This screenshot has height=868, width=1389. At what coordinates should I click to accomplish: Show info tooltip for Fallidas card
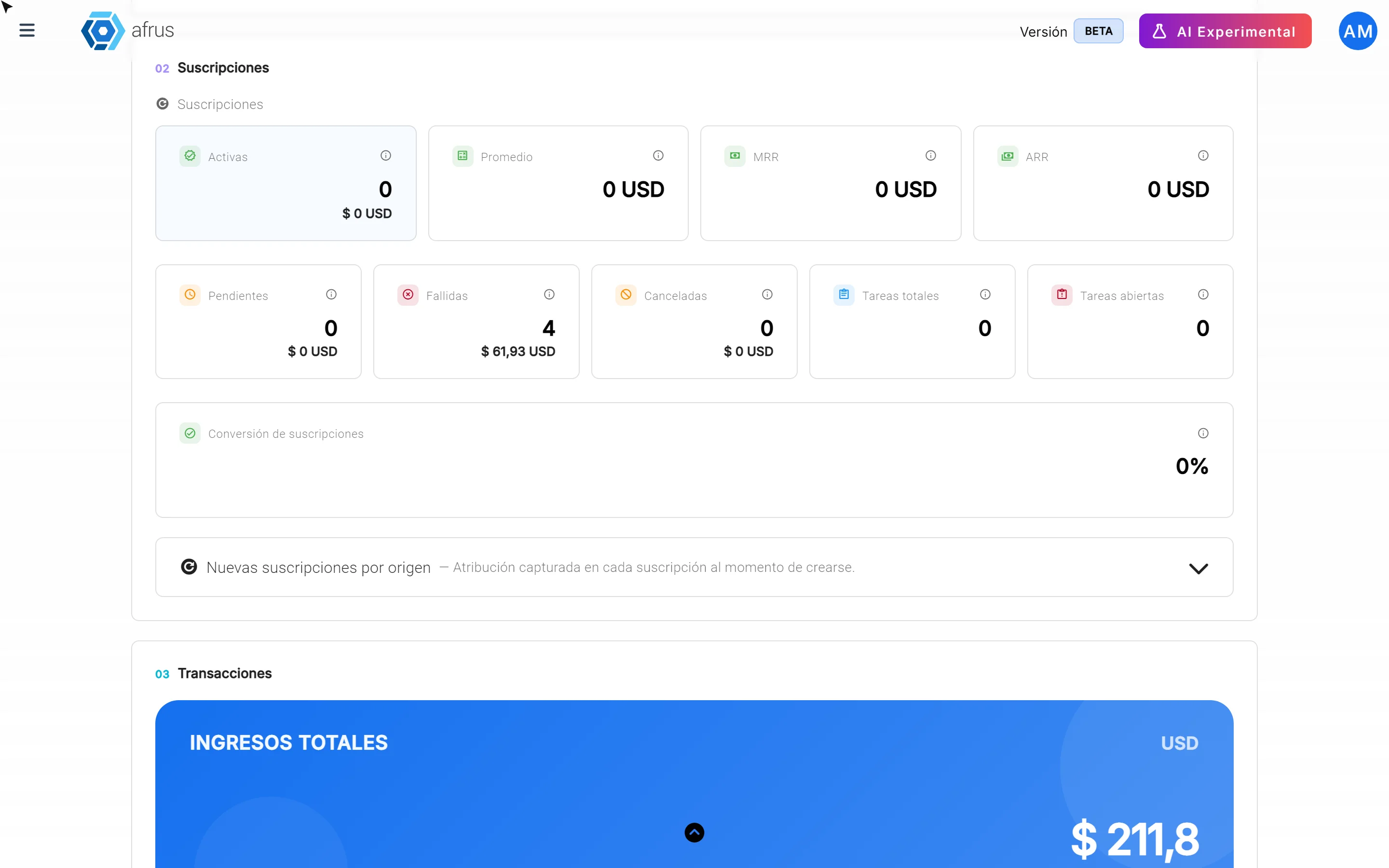pyautogui.click(x=549, y=295)
